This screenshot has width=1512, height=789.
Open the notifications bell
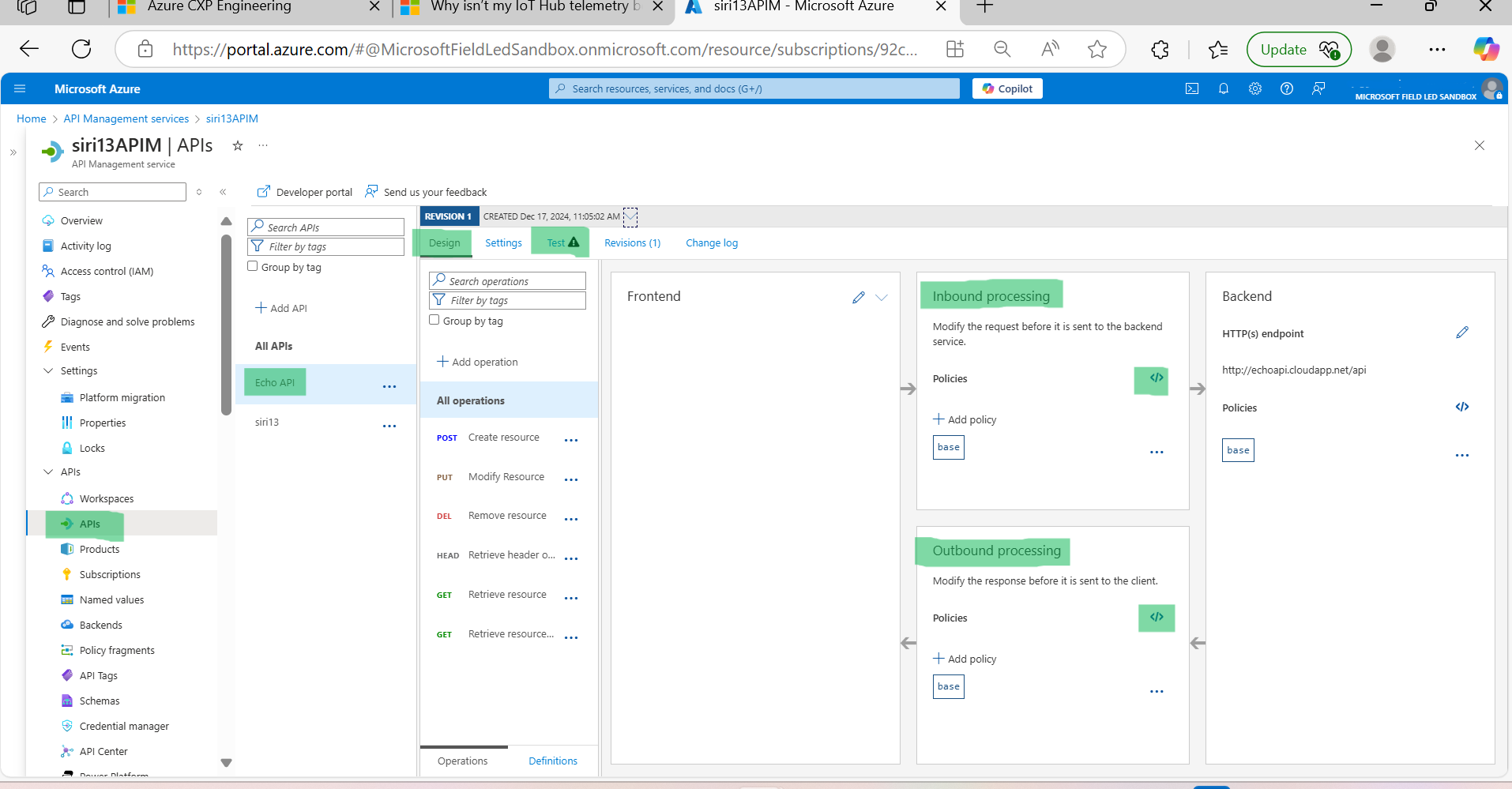[1224, 88]
